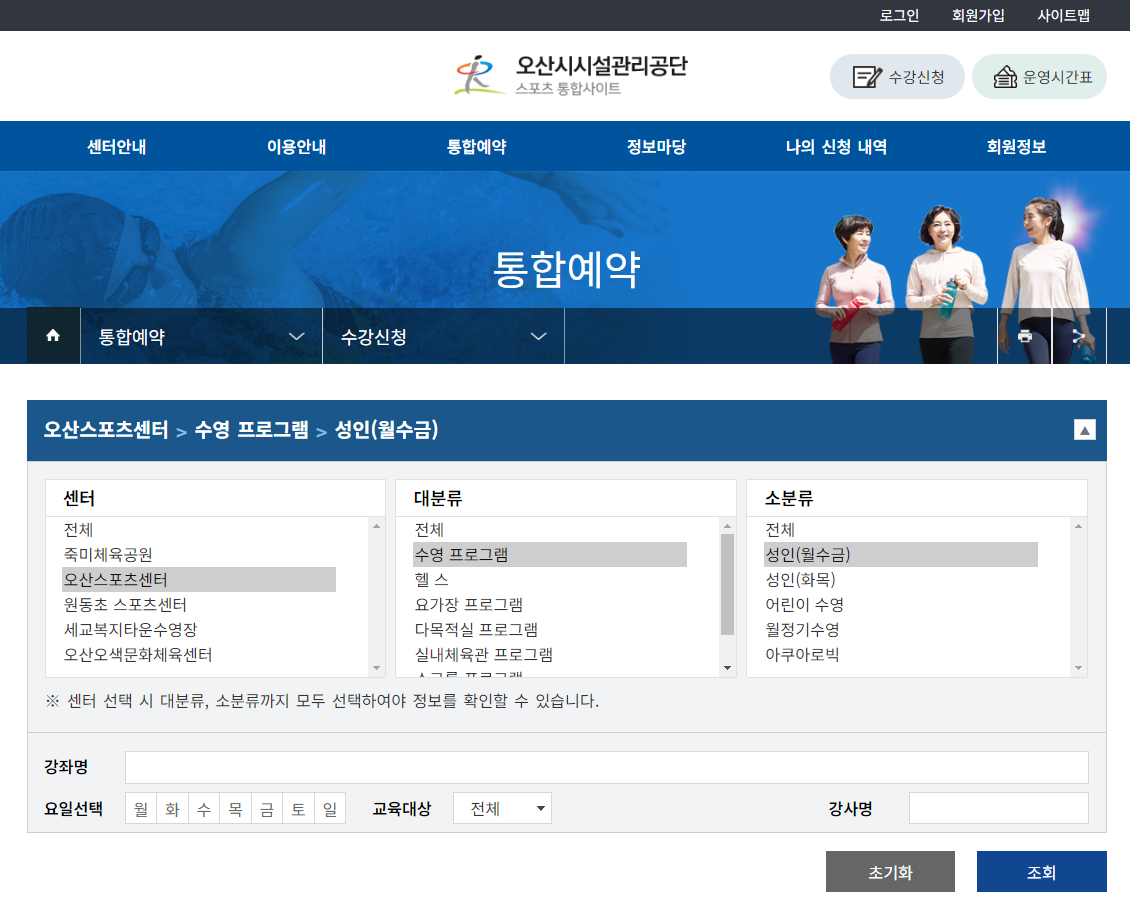Open the 정보마당 menu

click(655, 146)
